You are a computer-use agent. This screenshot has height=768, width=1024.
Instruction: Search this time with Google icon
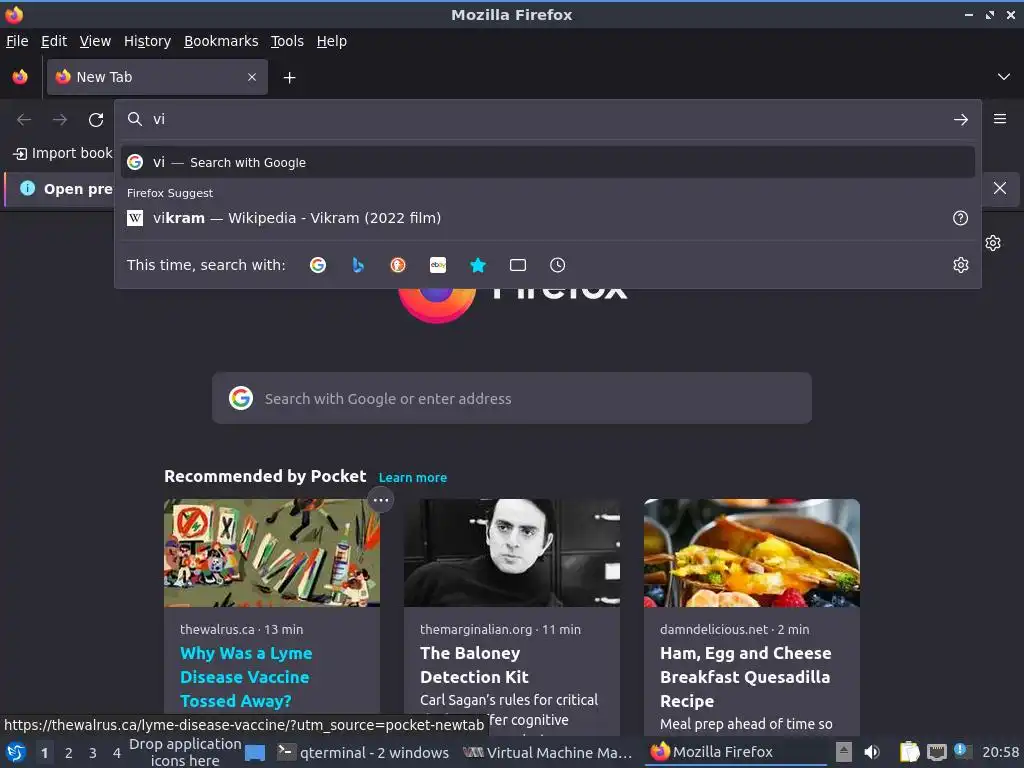[318, 265]
